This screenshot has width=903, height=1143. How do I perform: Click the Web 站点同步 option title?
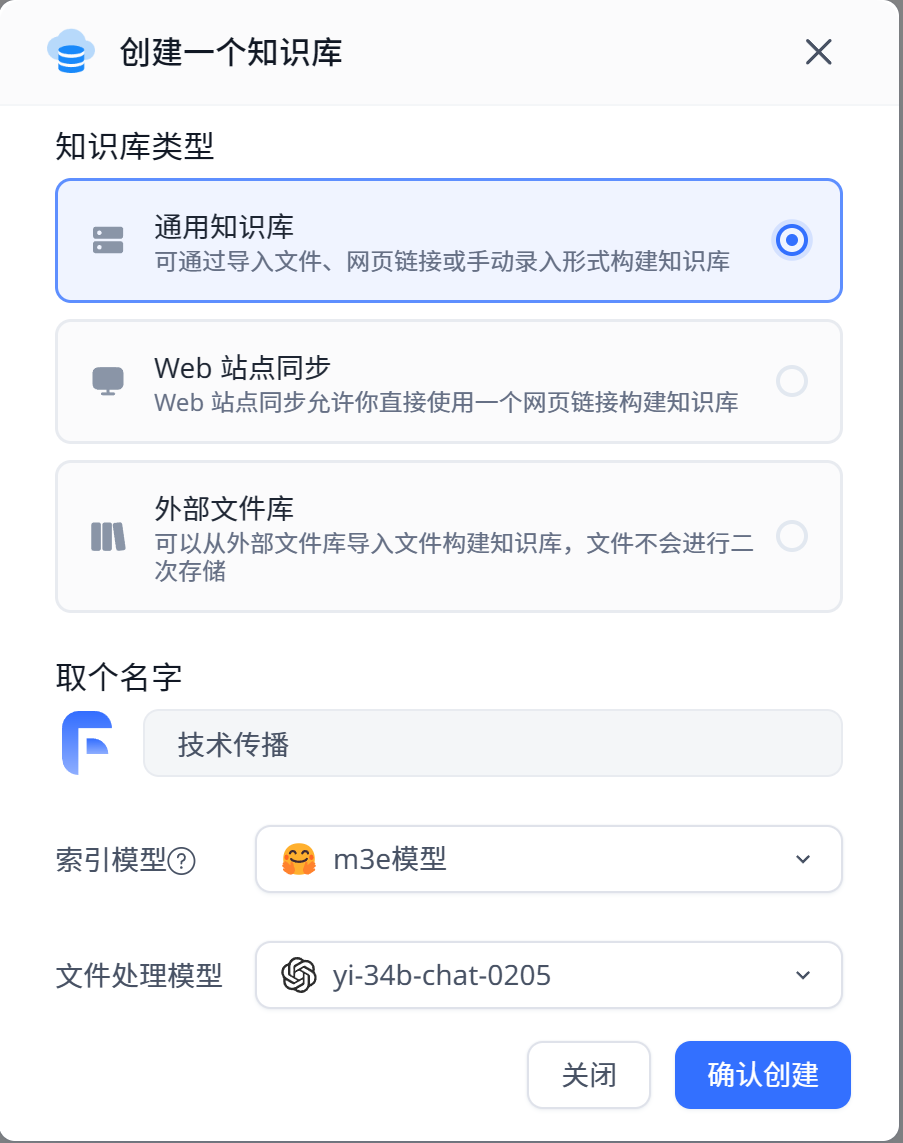tap(242, 367)
